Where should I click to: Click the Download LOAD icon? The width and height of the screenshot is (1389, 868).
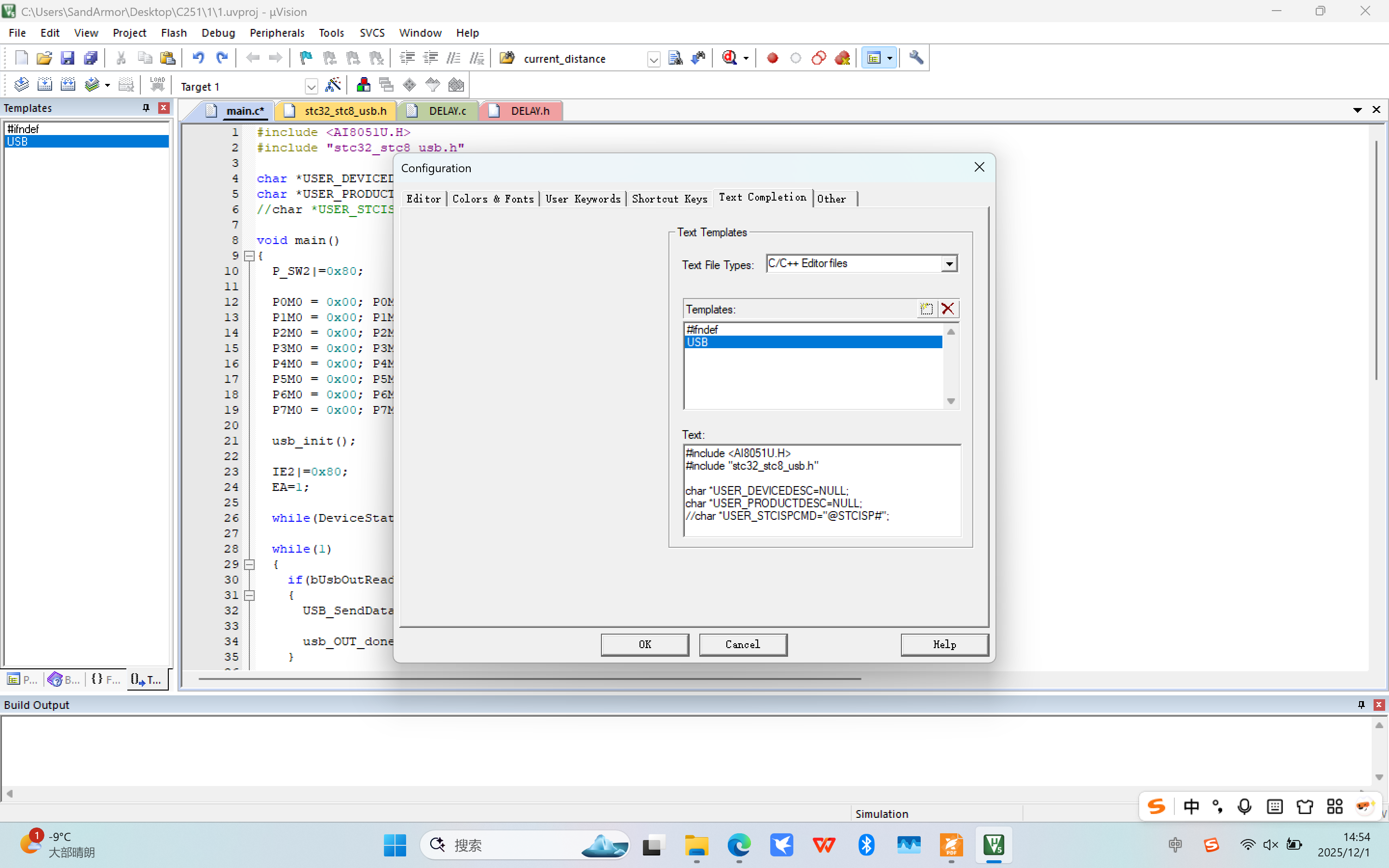(157, 85)
